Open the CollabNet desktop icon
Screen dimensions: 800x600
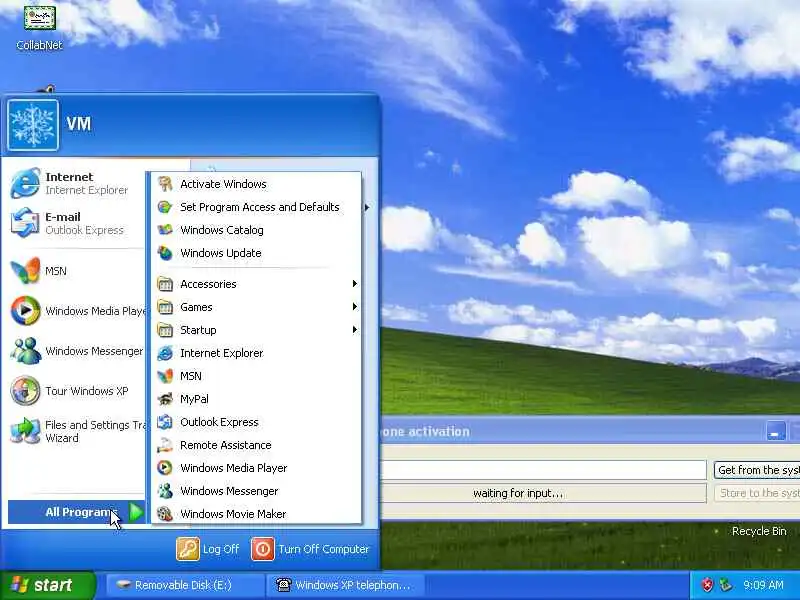coord(39,28)
